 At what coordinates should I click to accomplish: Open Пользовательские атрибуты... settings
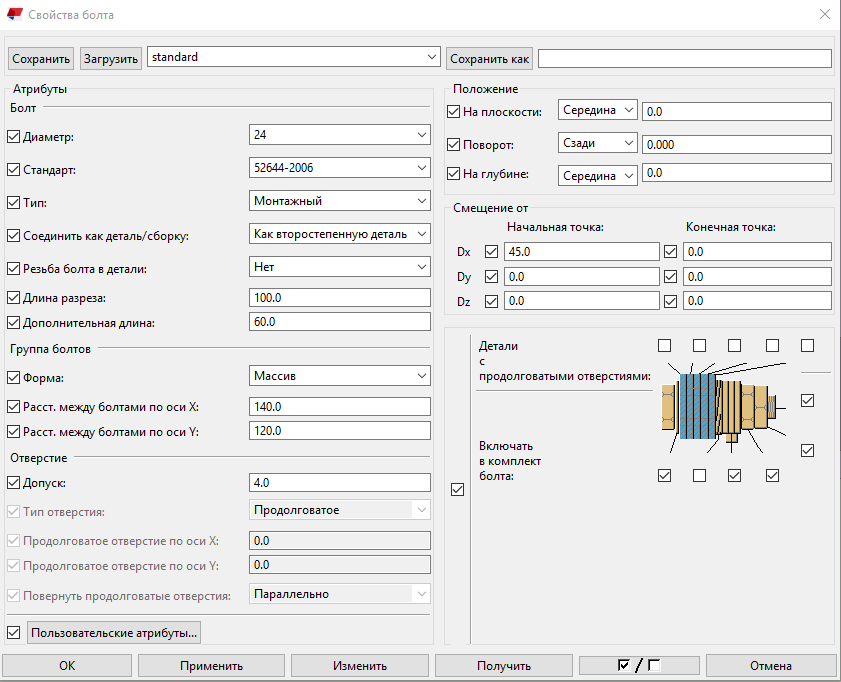pyautogui.click(x=115, y=632)
